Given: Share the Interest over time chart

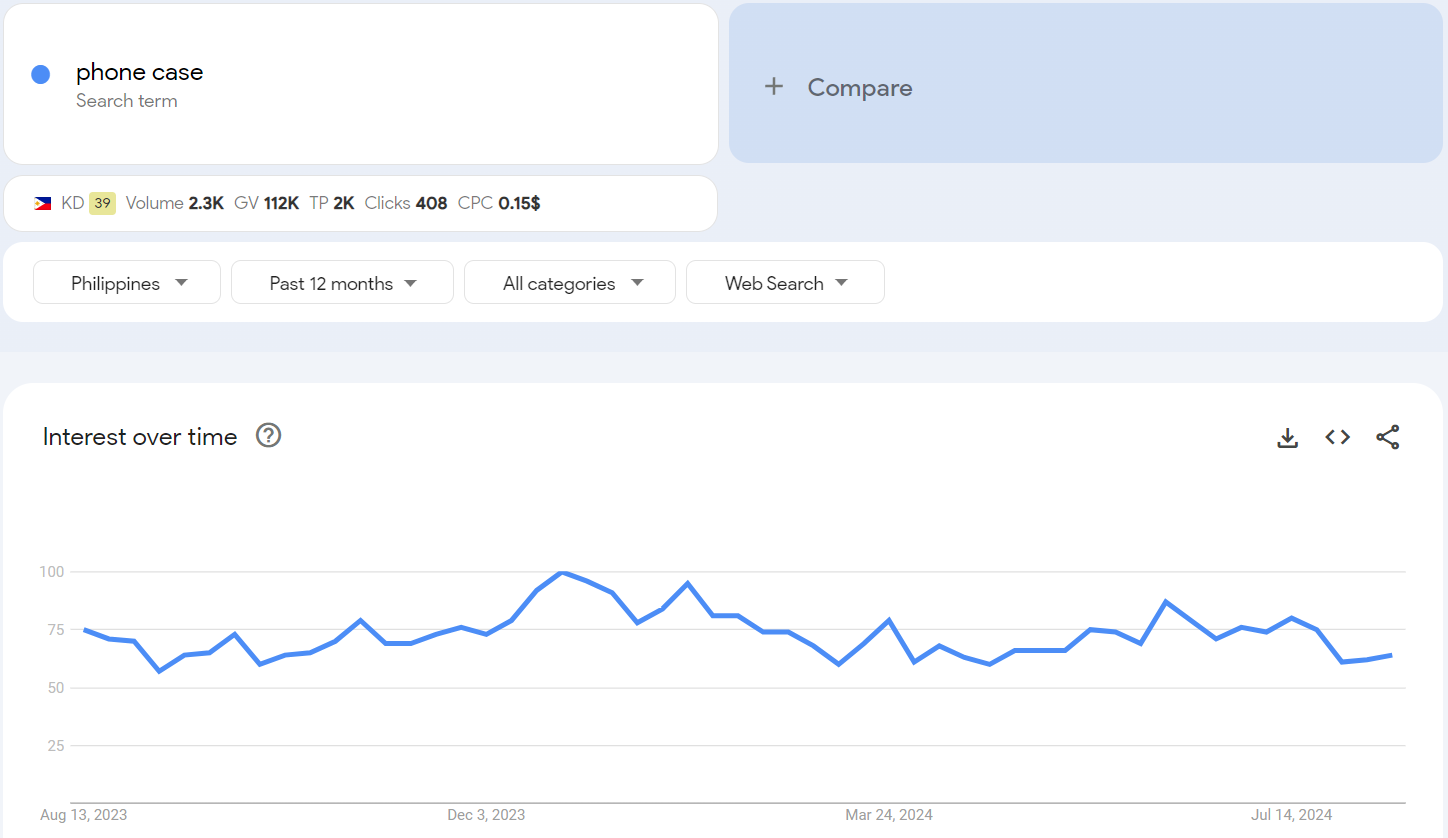Looking at the screenshot, I should pos(1387,437).
